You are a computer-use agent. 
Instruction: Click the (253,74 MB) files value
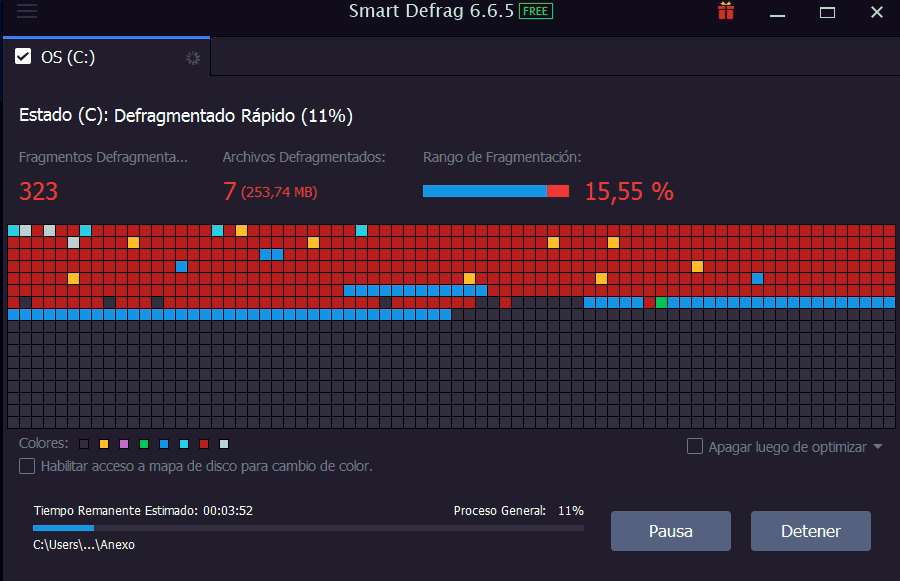tap(279, 192)
